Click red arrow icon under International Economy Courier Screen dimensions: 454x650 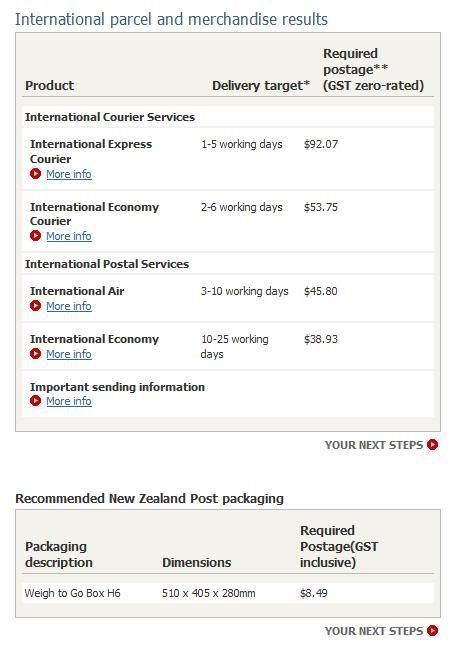(35, 235)
